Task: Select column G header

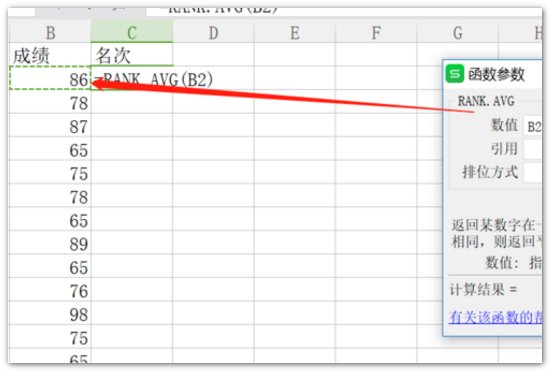Action: click(x=458, y=33)
